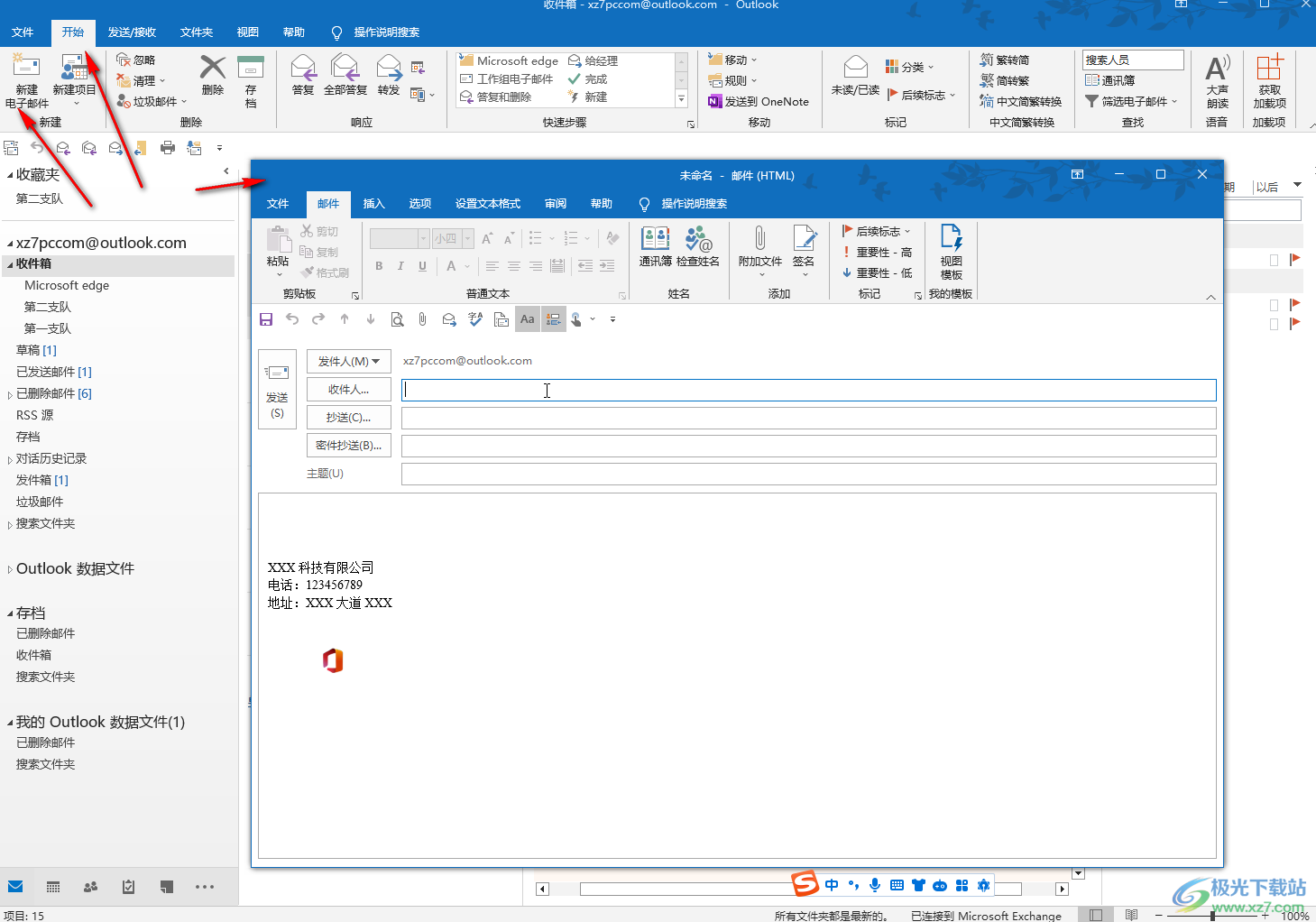
Task: Toggle Low Importance flag
Action: pos(877,272)
